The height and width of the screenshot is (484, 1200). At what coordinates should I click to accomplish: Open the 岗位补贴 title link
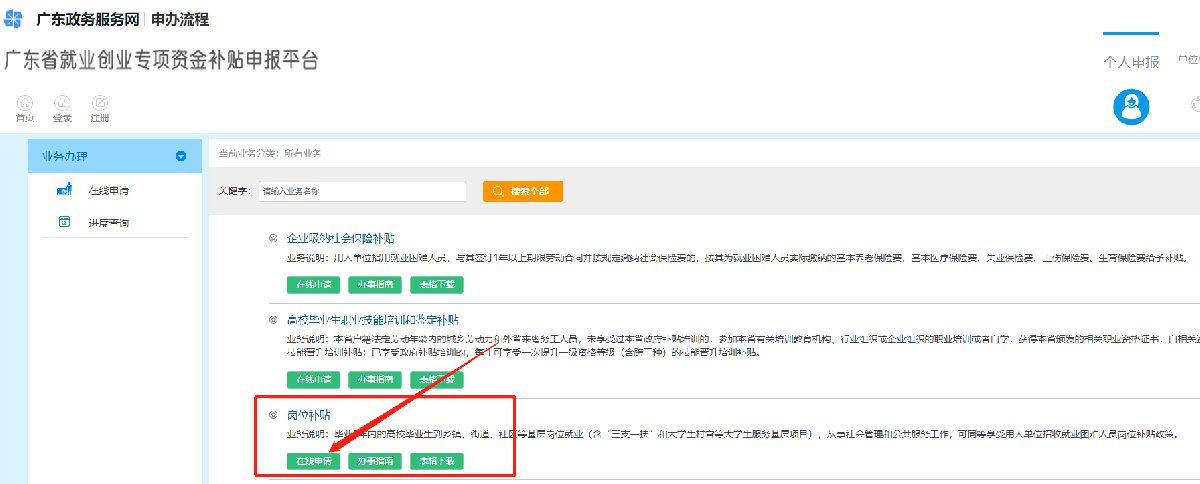[307, 414]
